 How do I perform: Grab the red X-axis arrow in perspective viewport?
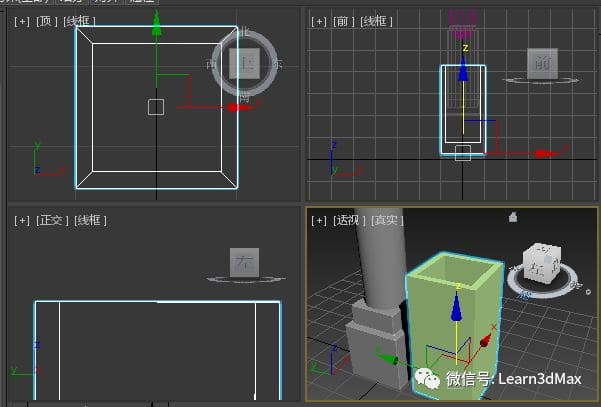(x=485, y=340)
